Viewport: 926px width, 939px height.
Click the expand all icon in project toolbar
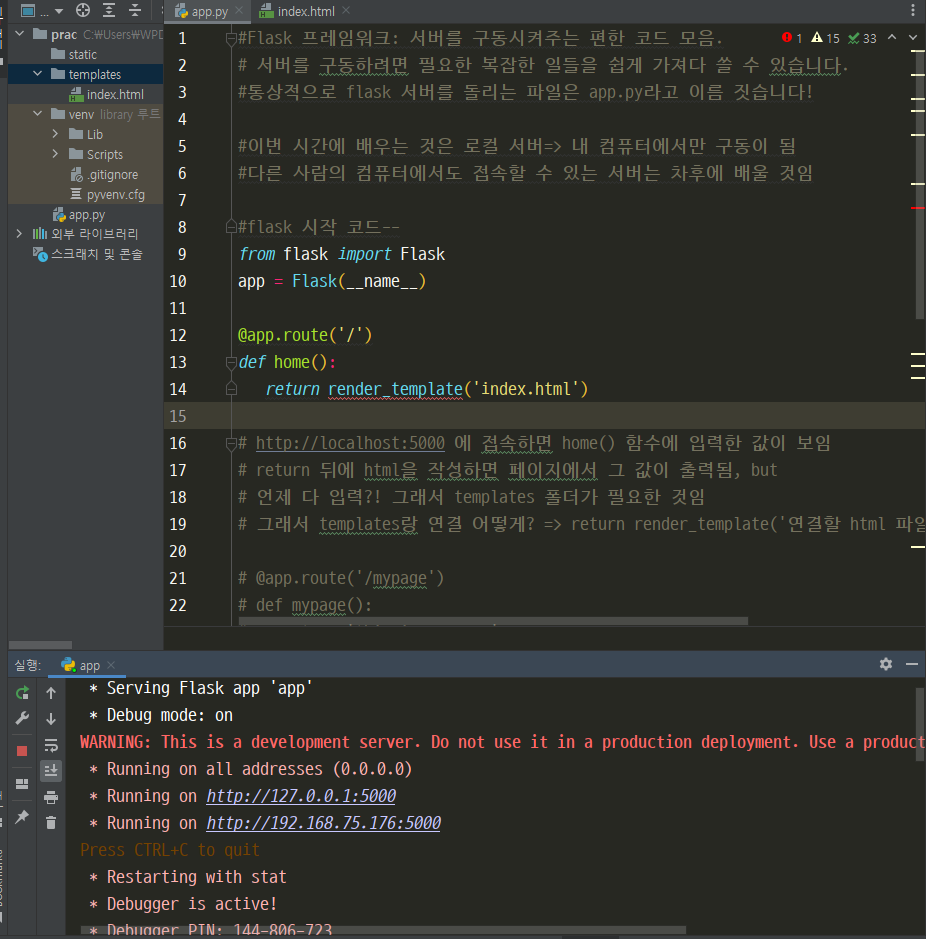tap(109, 10)
